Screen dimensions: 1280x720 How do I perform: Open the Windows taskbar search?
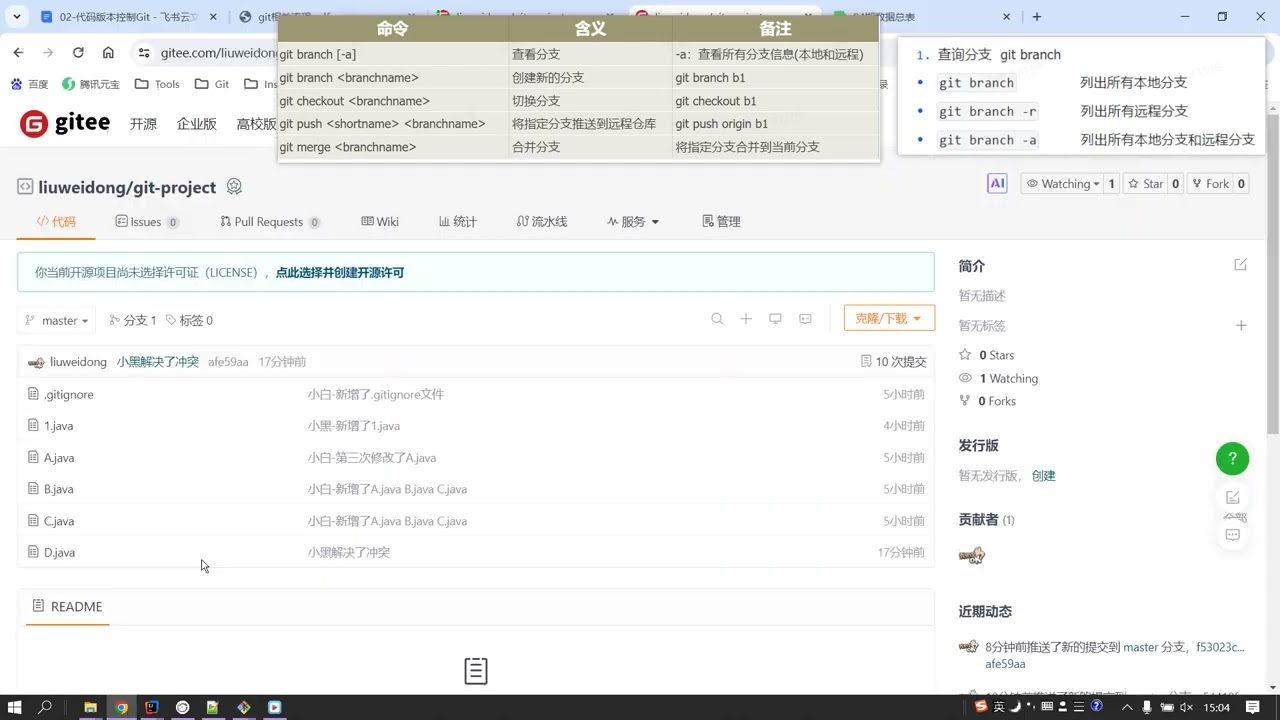[x=45, y=707]
